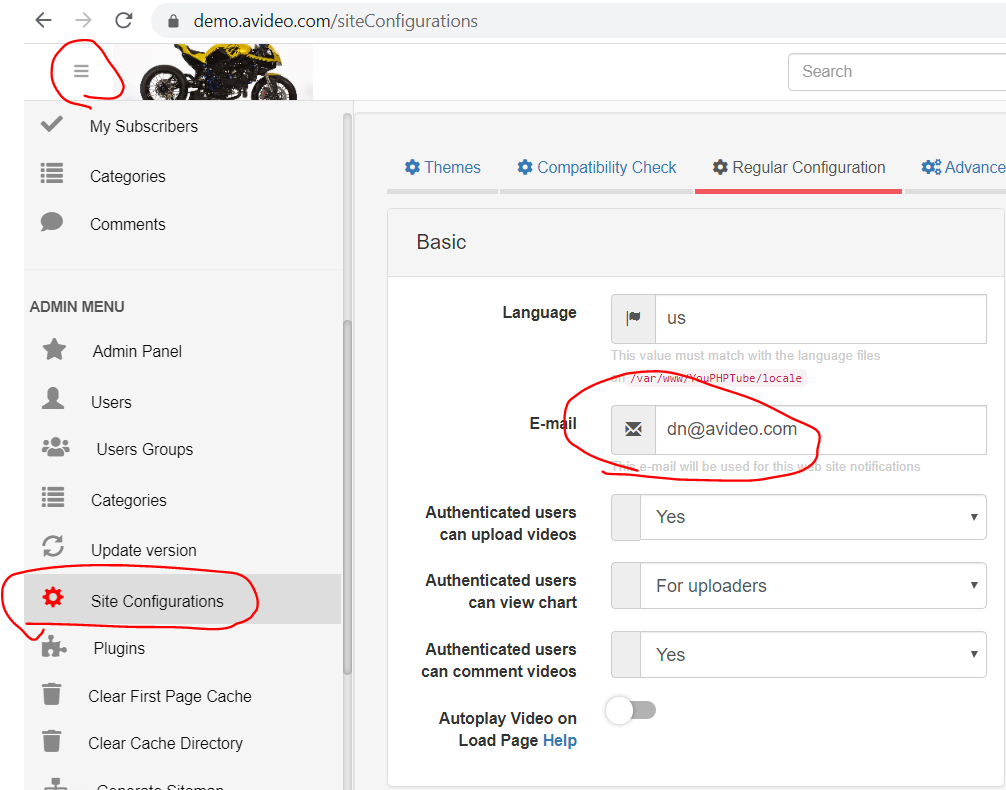Click the envelope icon beside E-mail
1006x790 pixels.
click(633, 429)
